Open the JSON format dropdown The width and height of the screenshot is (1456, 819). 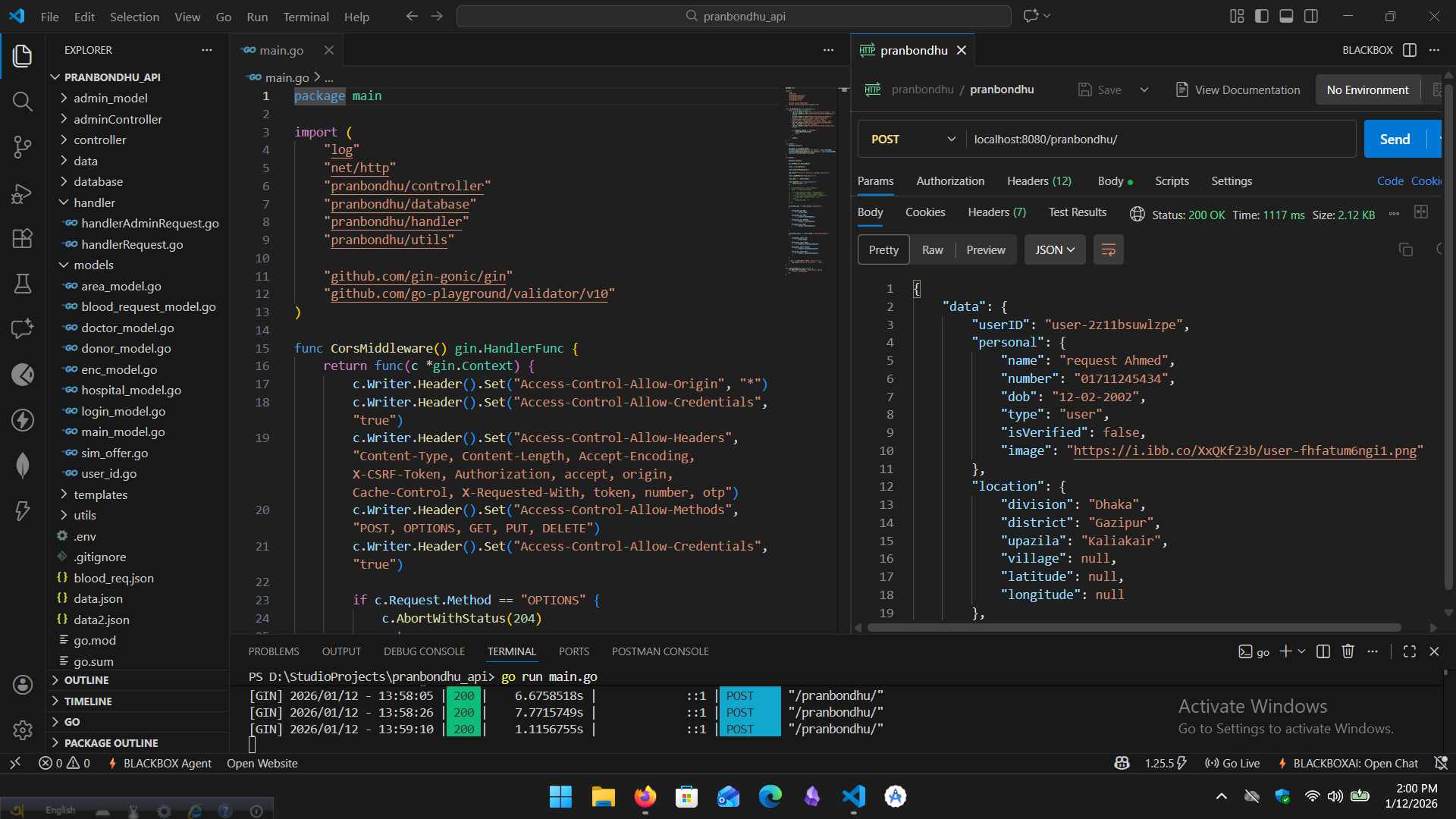pos(1054,250)
